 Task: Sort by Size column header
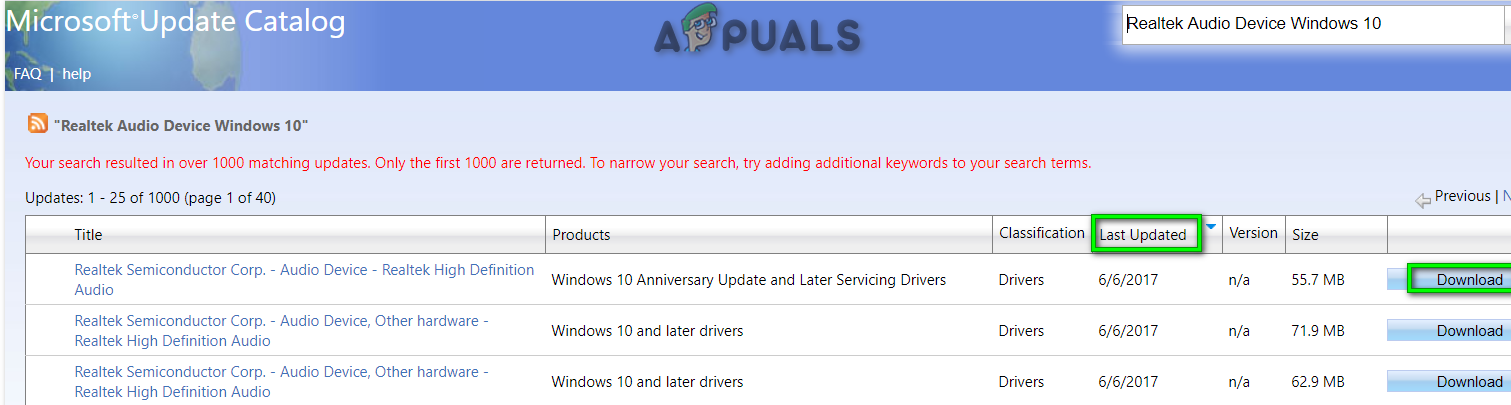[x=1305, y=235]
